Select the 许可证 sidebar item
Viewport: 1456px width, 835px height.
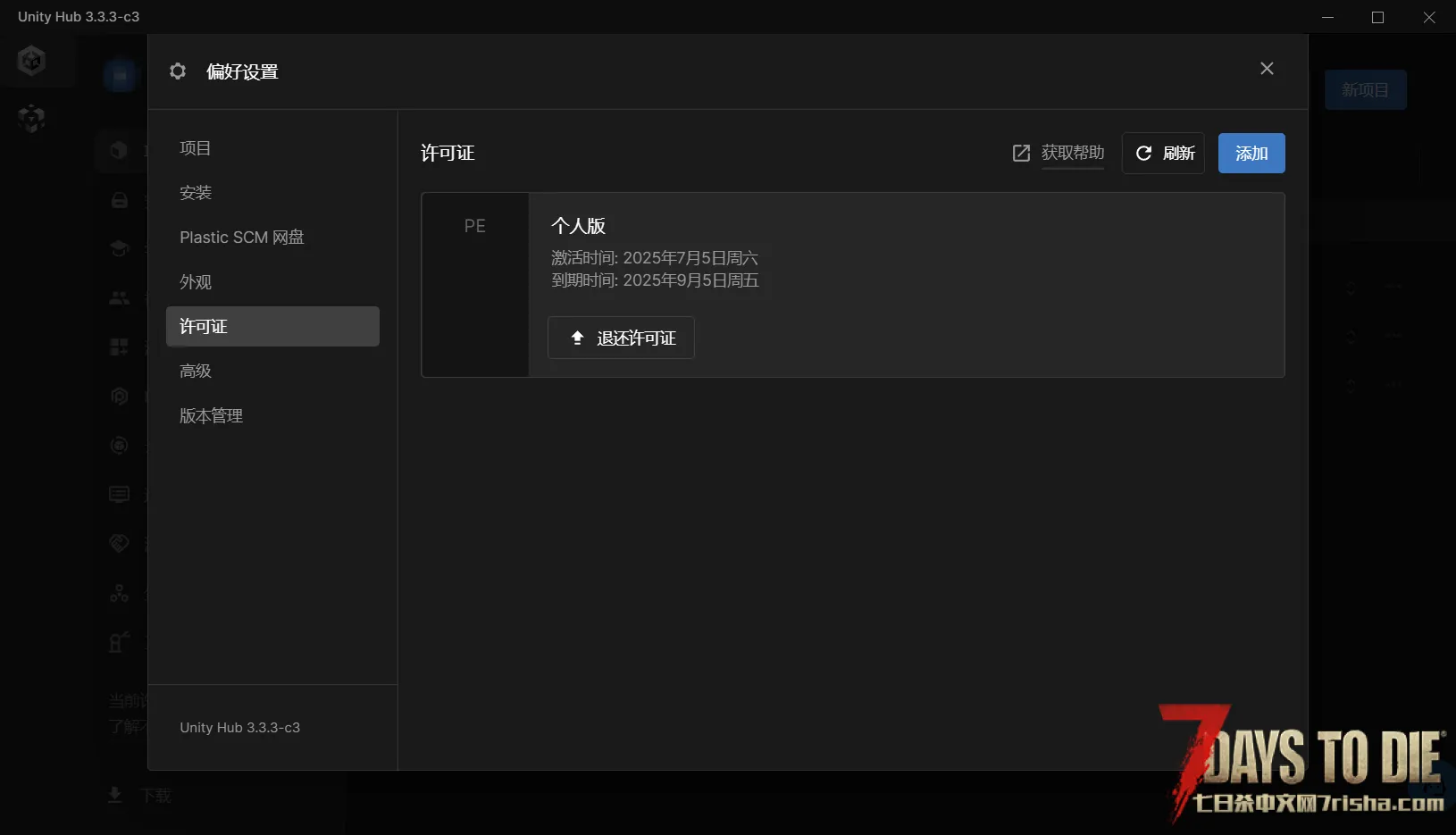click(x=272, y=327)
